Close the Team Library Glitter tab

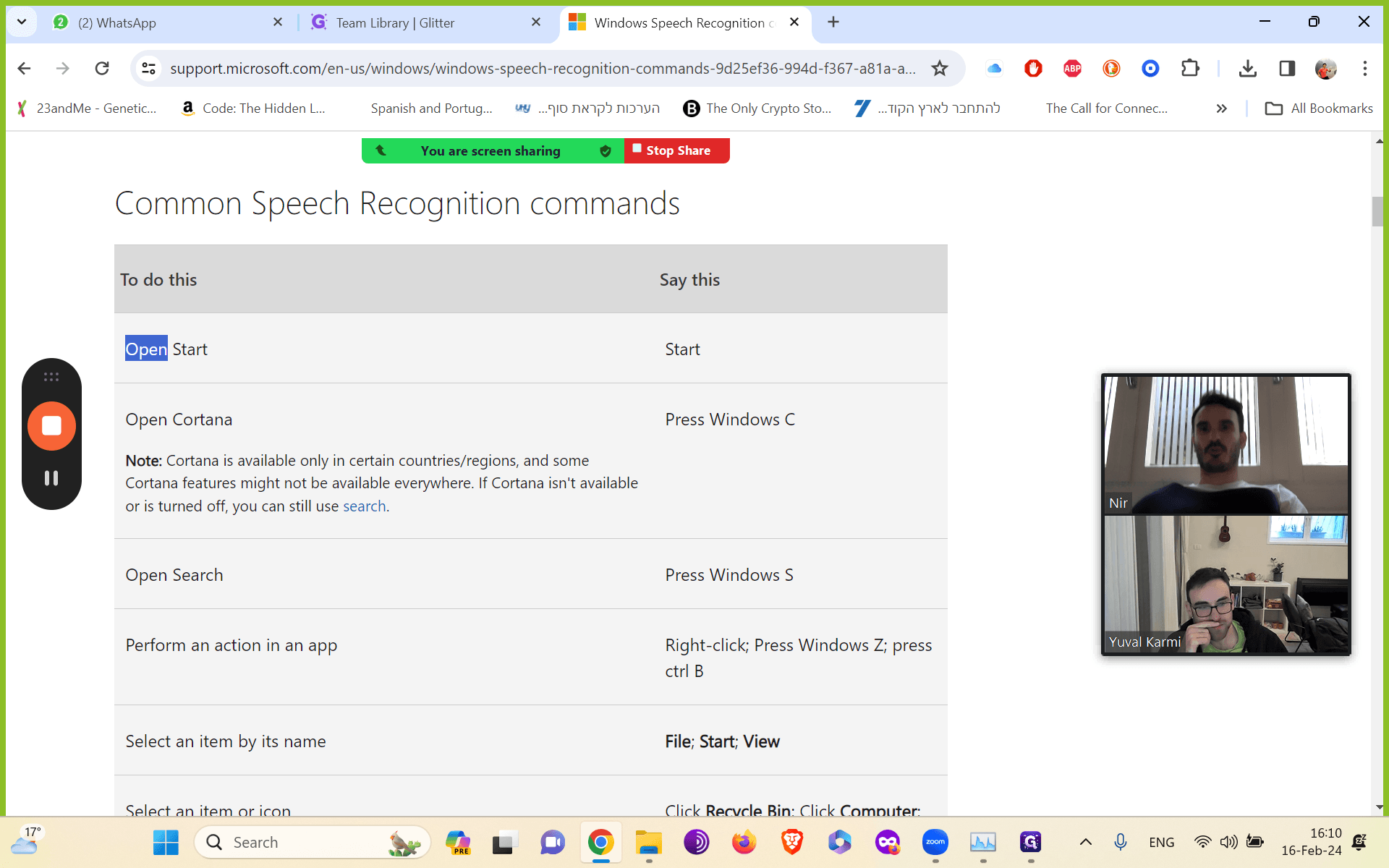tap(536, 22)
